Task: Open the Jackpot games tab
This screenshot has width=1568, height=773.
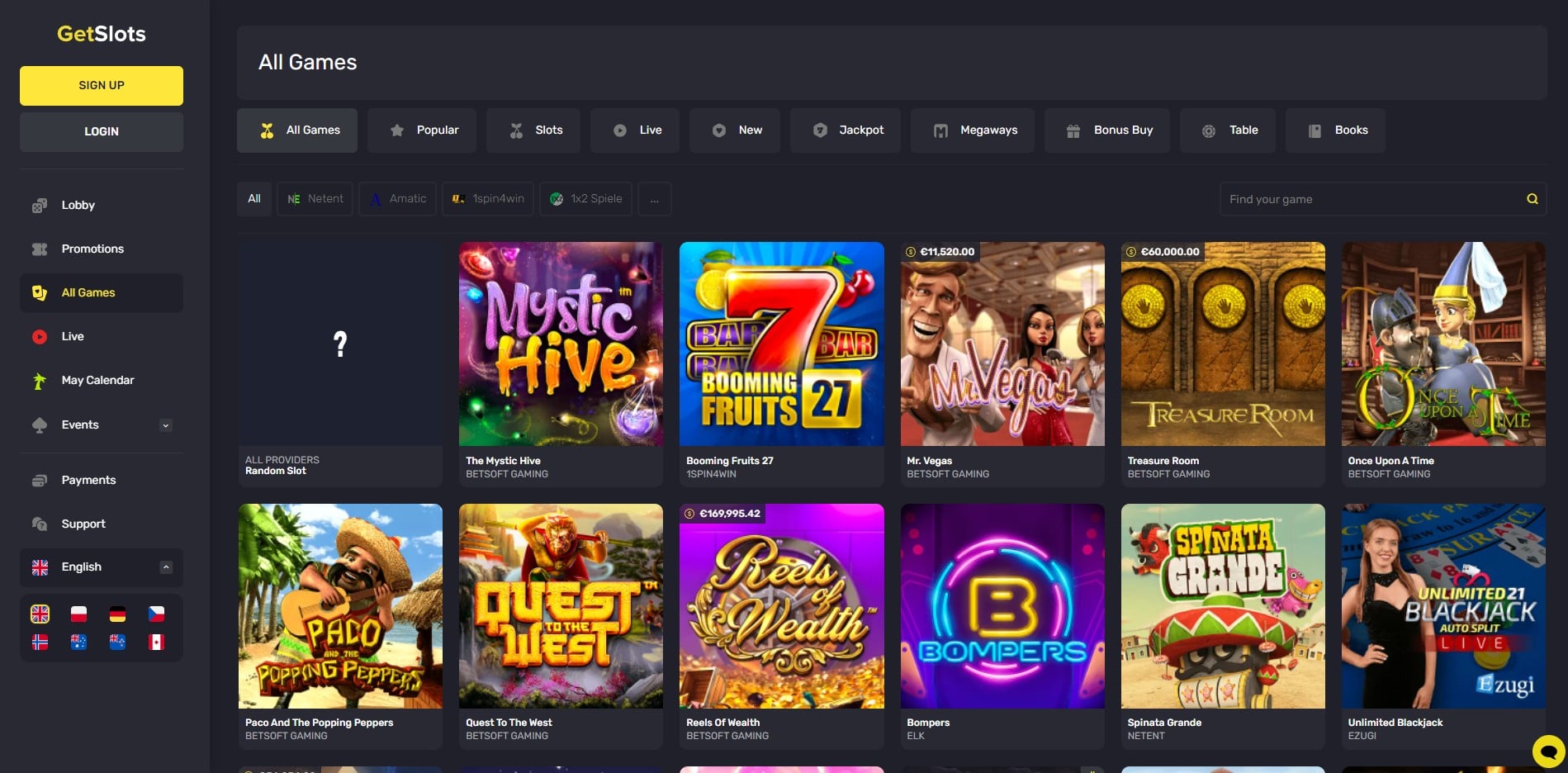Action: 846,130
